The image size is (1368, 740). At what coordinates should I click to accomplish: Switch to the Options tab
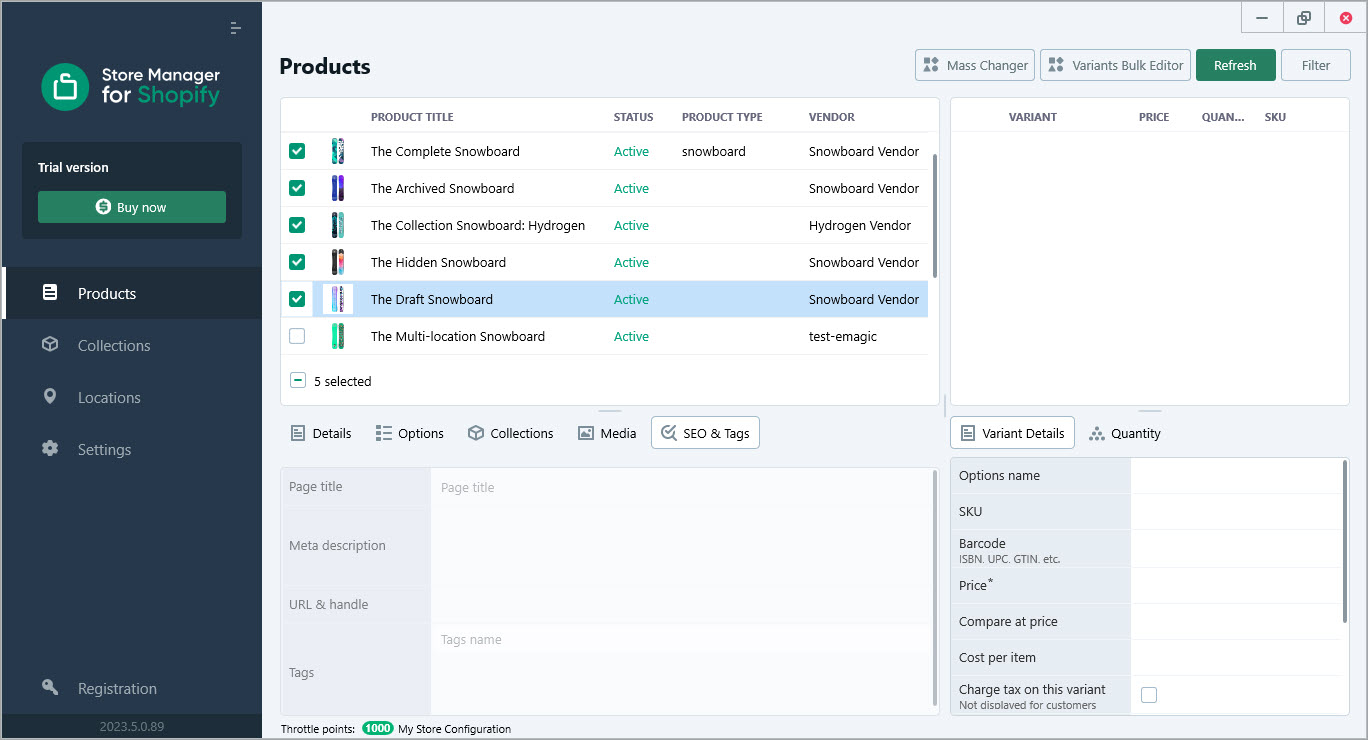coord(410,433)
